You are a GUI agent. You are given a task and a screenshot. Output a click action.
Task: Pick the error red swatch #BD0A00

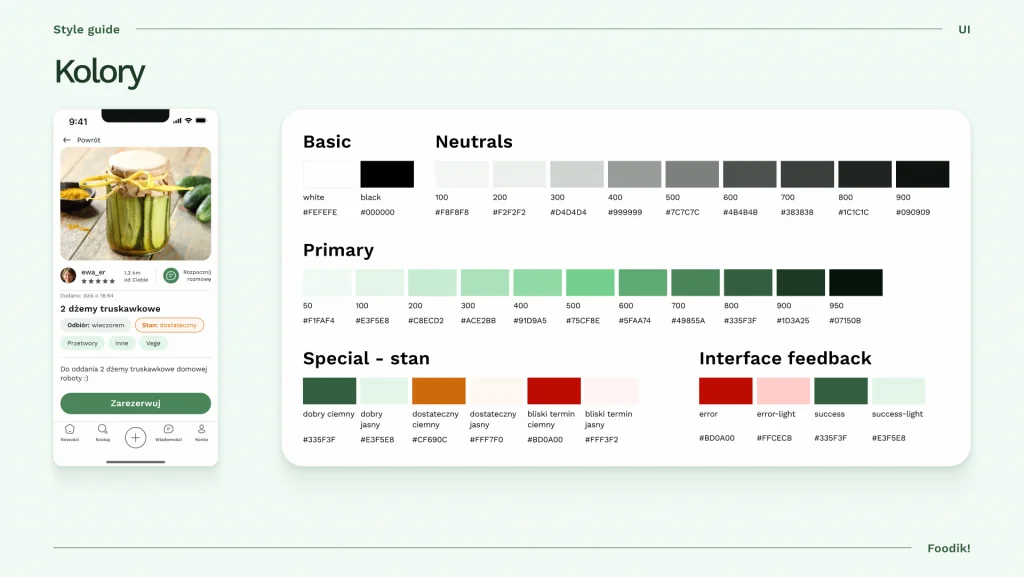click(726, 390)
